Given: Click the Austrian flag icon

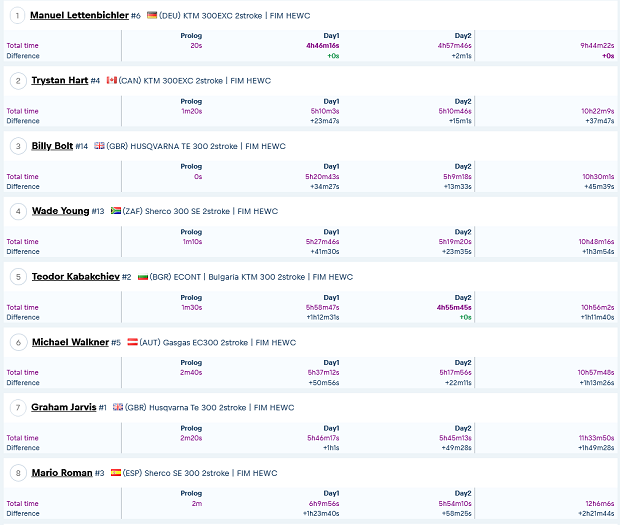Looking at the screenshot, I should pos(133,342).
